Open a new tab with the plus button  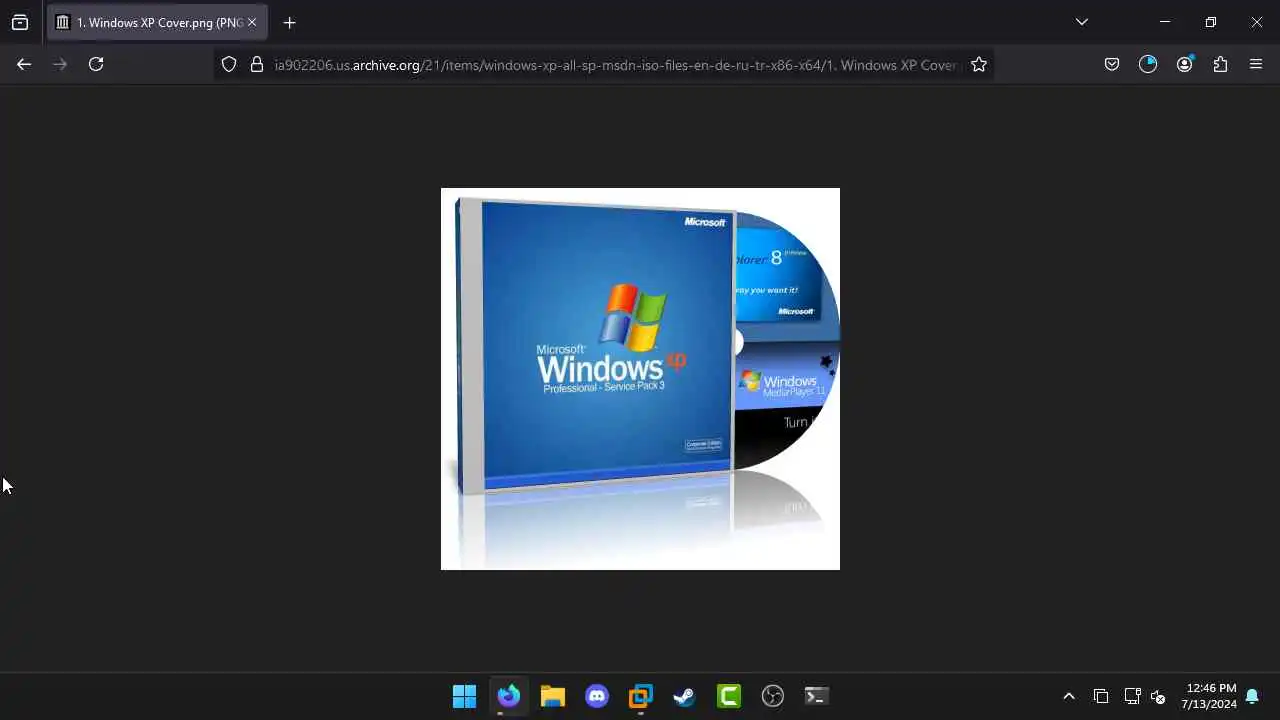[x=289, y=22]
